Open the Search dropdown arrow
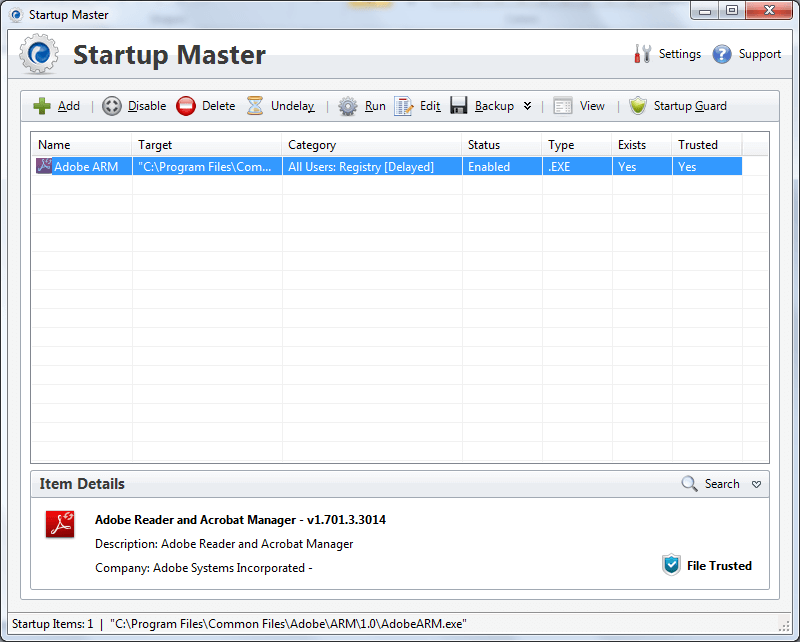 click(x=756, y=484)
